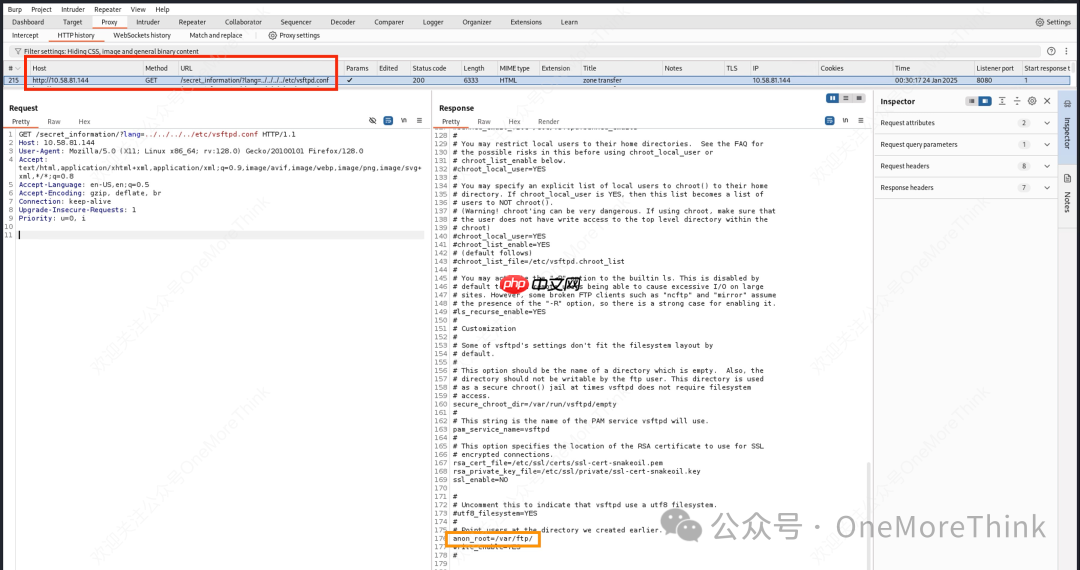The image size is (1080, 570).
Task: Open Inspector settings gear
Action: point(1032,101)
